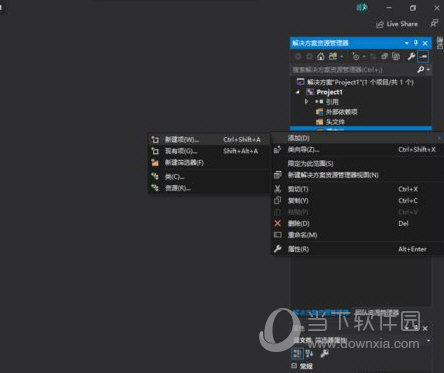Open search options dropdown next to magnifier
This screenshot has width=444, height=373.
pos(428,70)
